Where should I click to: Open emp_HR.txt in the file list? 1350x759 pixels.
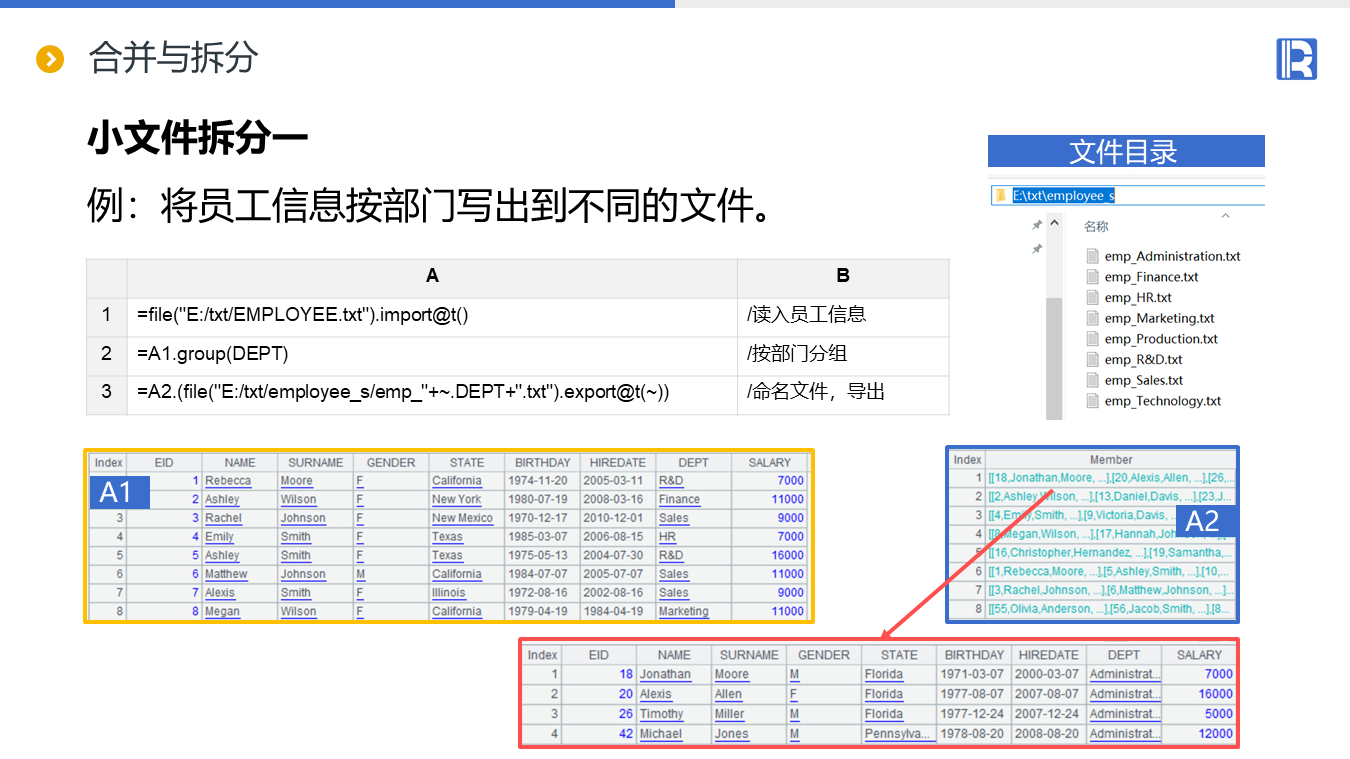click(x=1138, y=298)
